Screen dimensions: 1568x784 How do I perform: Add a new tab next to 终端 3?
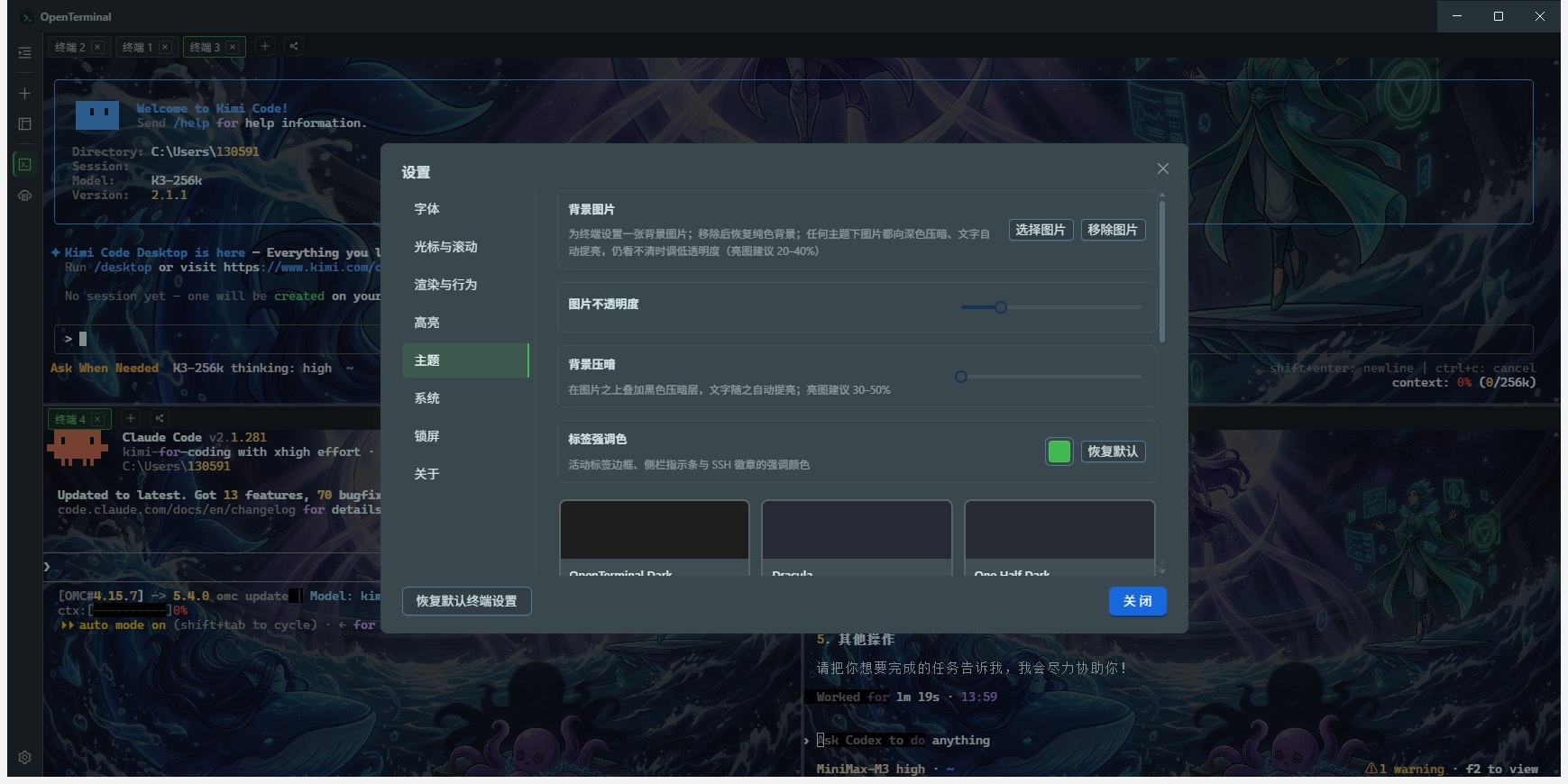pos(265,46)
